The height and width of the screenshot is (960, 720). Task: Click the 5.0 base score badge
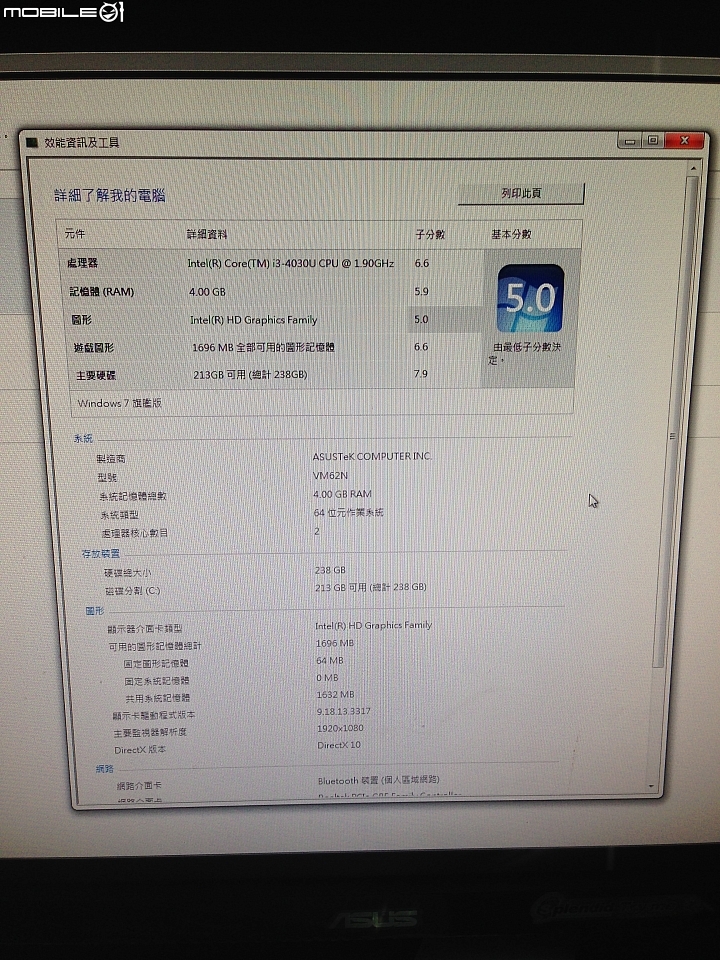coord(531,298)
